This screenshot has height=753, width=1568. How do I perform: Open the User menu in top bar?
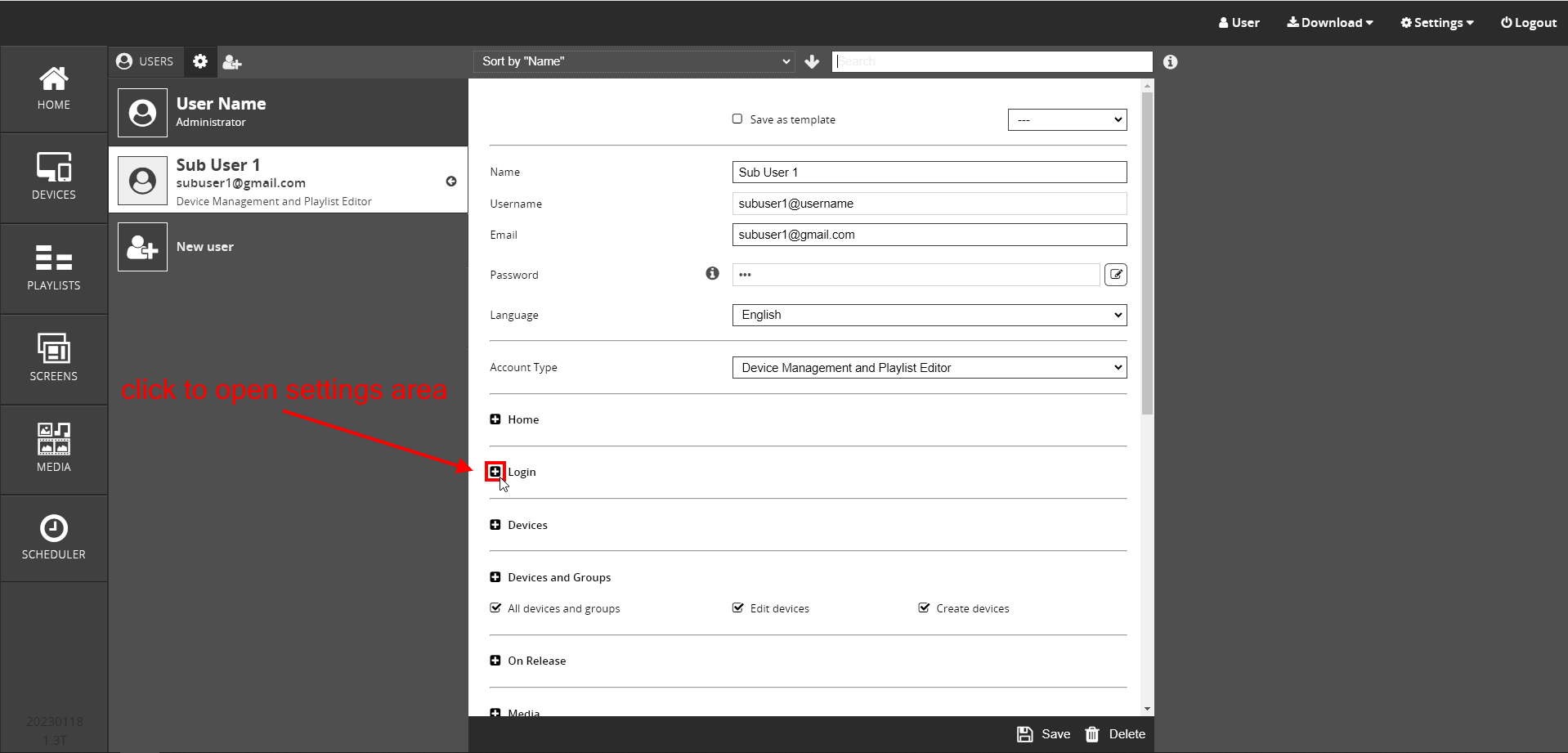click(1239, 23)
